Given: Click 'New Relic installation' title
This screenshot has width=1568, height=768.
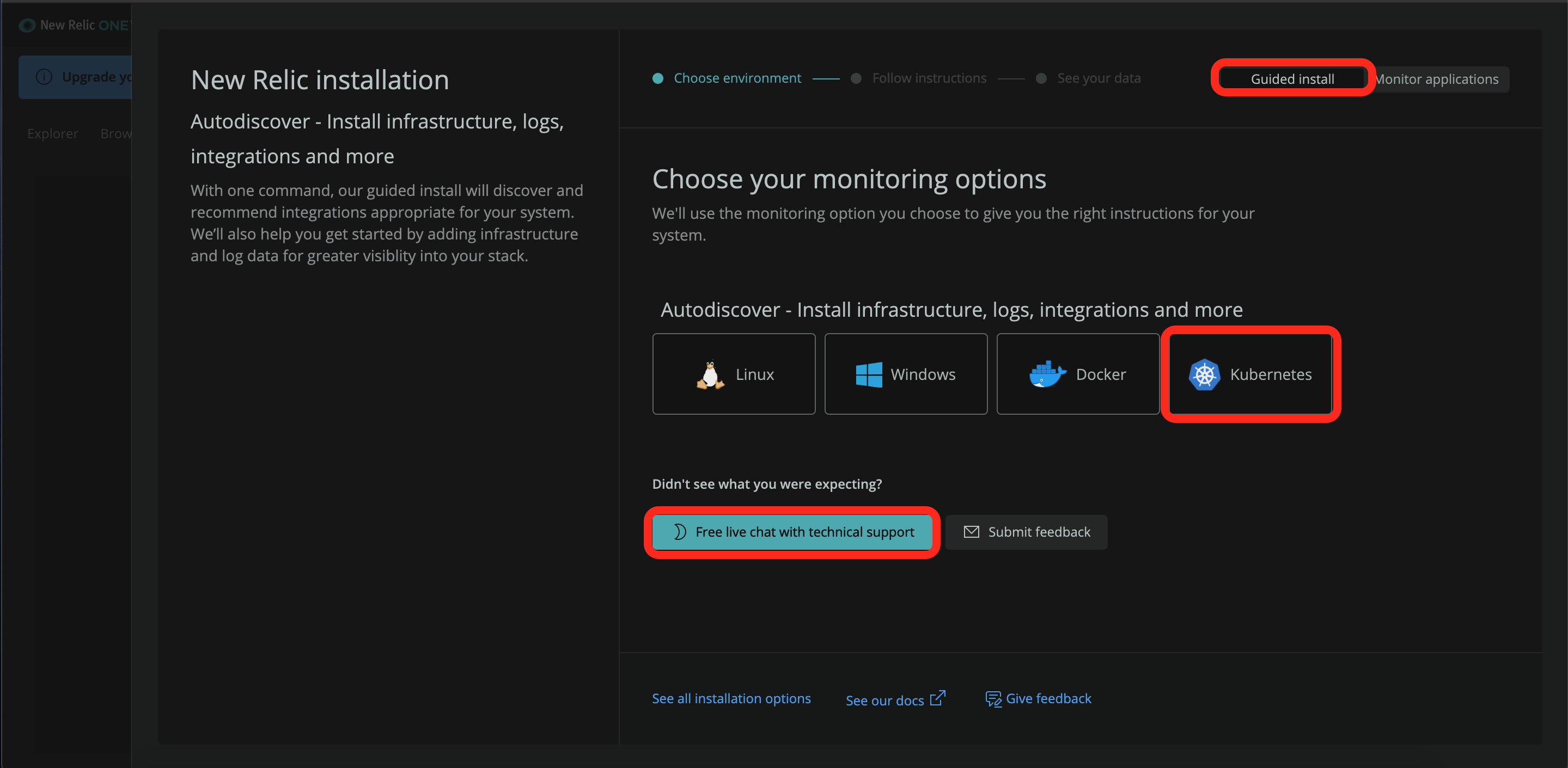Looking at the screenshot, I should click(x=320, y=79).
